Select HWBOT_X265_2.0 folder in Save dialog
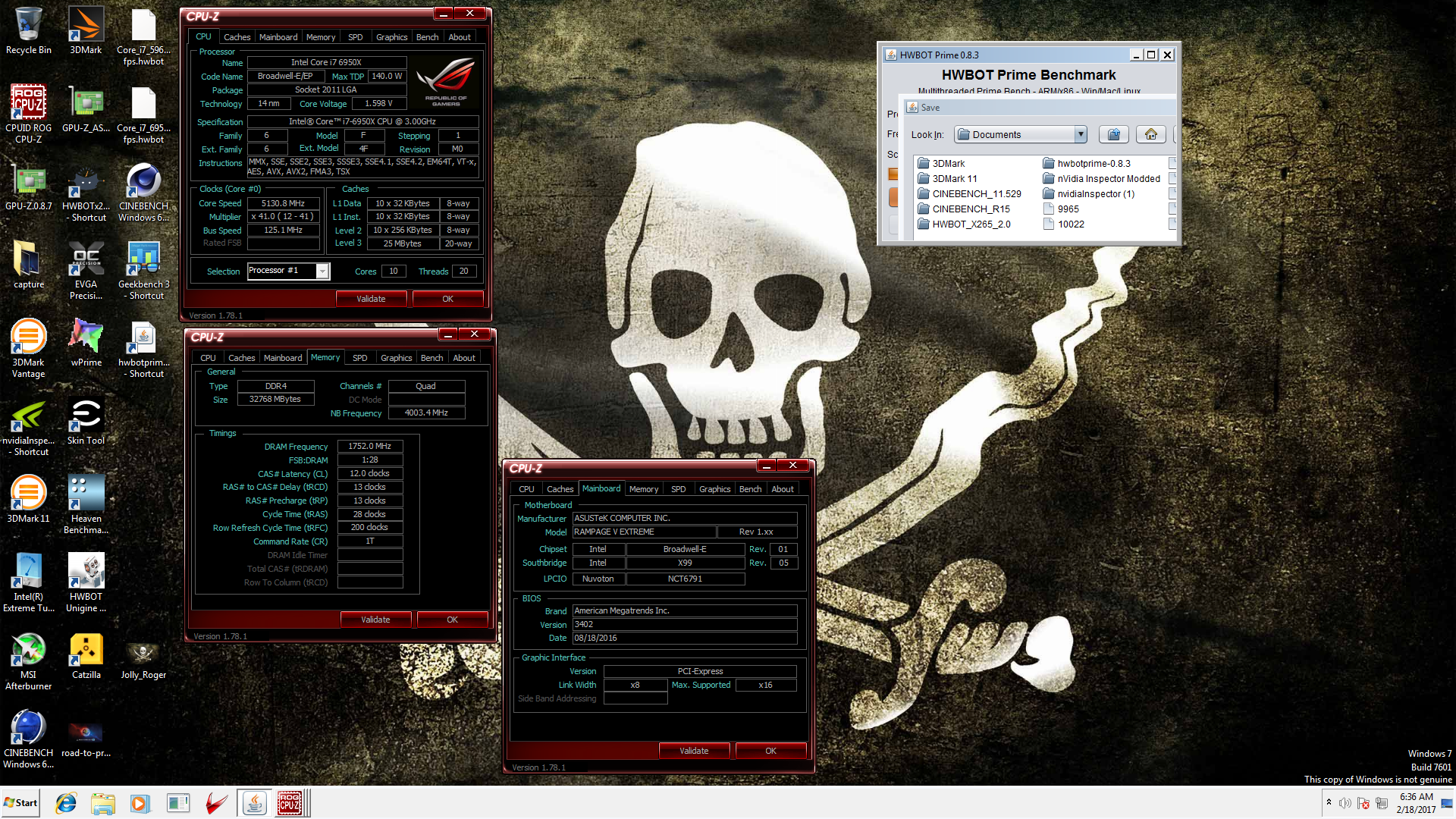1456x819 pixels. [964, 224]
